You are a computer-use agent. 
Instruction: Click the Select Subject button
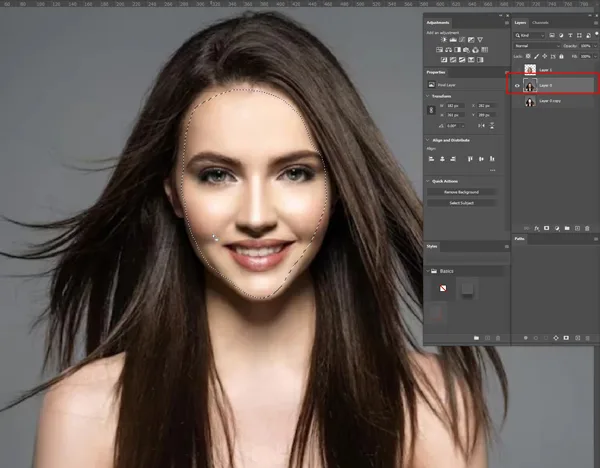[x=461, y=203]
